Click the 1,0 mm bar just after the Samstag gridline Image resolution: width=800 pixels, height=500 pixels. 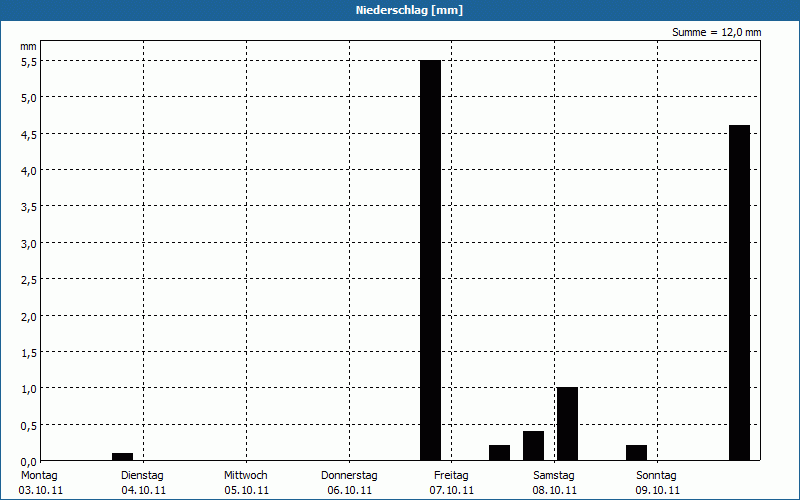click(x=567, y=424)
